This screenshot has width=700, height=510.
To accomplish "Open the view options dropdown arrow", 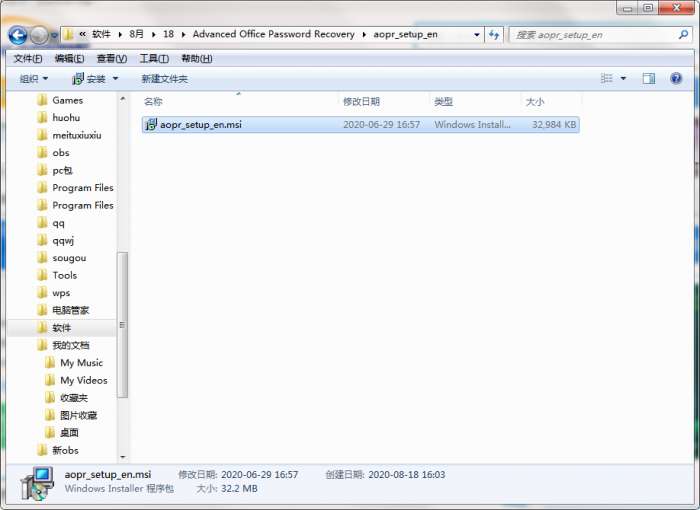I will coord(623,79).
